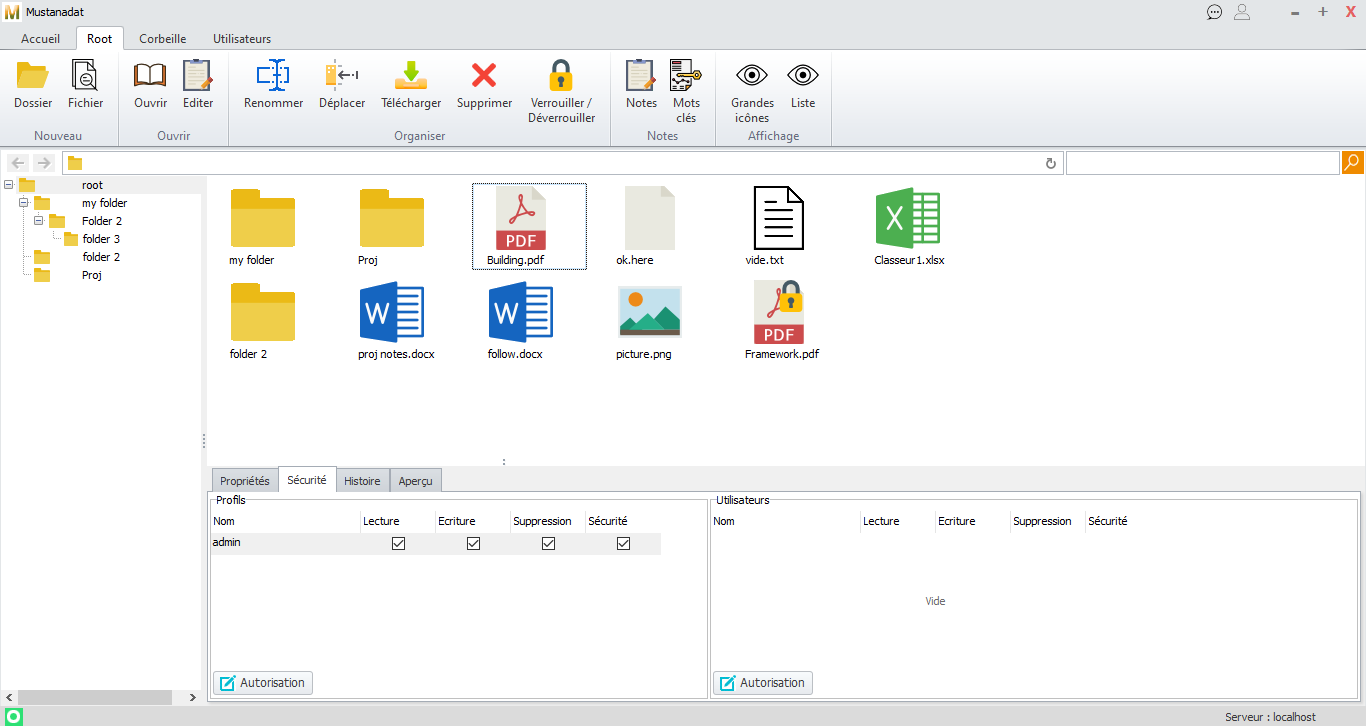Click Autorisation button under Utilisateurs
Image resolution: width=1366 pixels, height=726 pixels.
coord(763,683)
